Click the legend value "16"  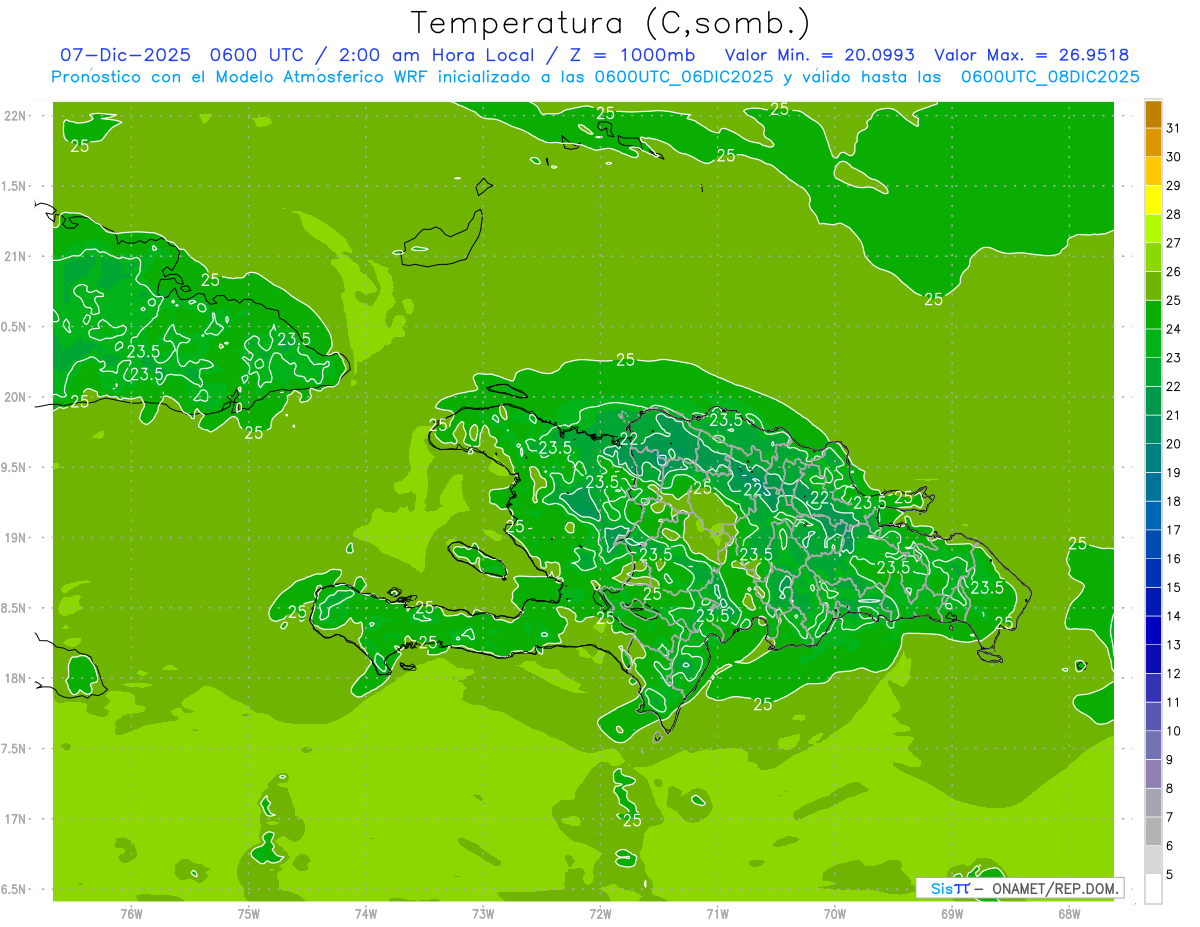tap(1174, 559)
